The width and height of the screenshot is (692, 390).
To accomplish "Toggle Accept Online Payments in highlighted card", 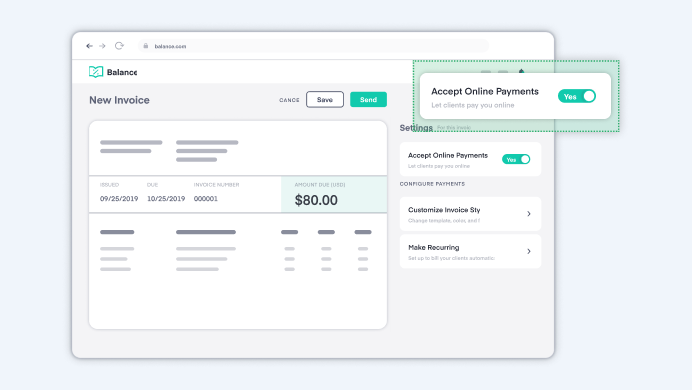I will pos(577,96).
